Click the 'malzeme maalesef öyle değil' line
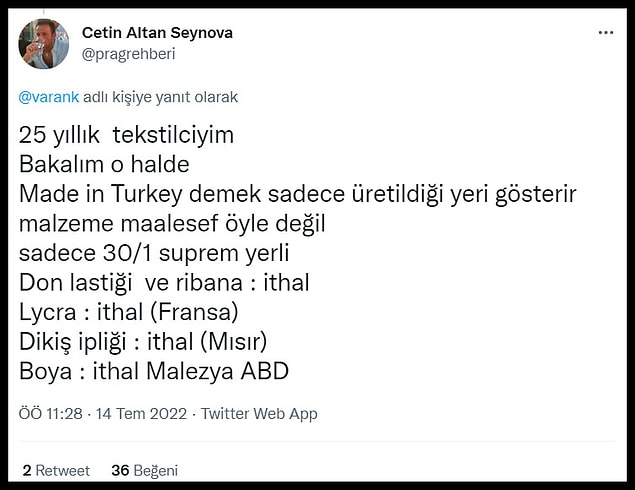 click(172, 224)
